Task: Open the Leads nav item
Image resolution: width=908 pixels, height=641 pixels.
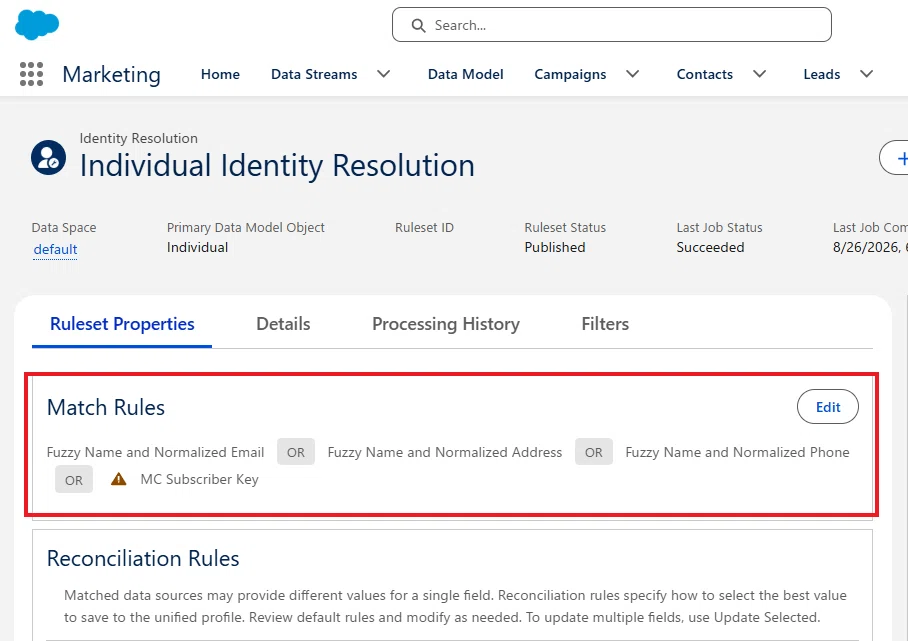Action: pos(822,74)
